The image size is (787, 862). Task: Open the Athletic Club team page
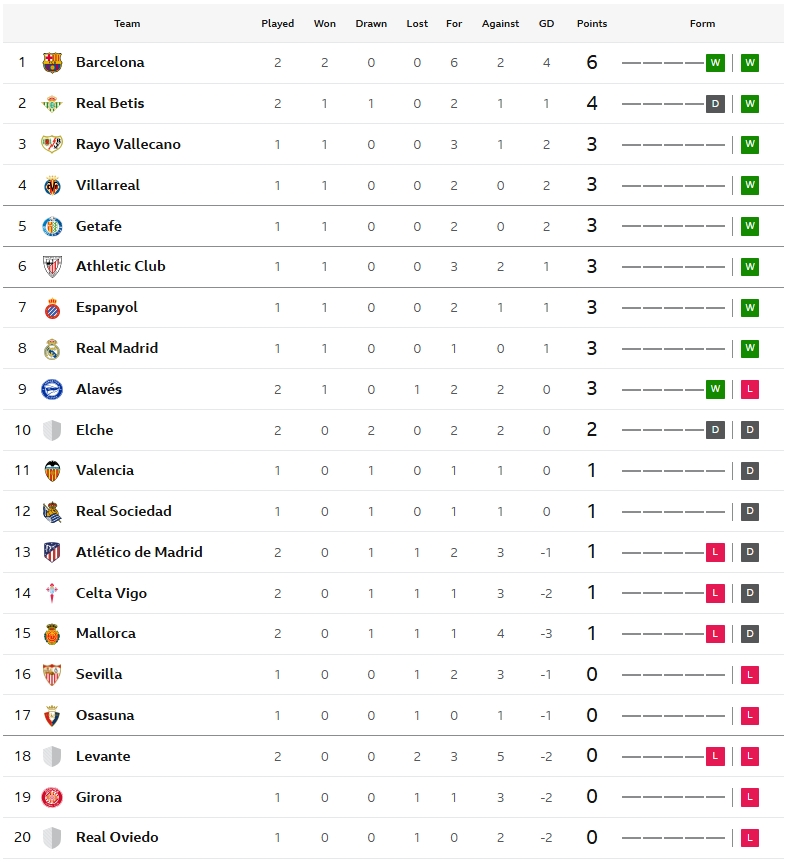coord(120,266)
